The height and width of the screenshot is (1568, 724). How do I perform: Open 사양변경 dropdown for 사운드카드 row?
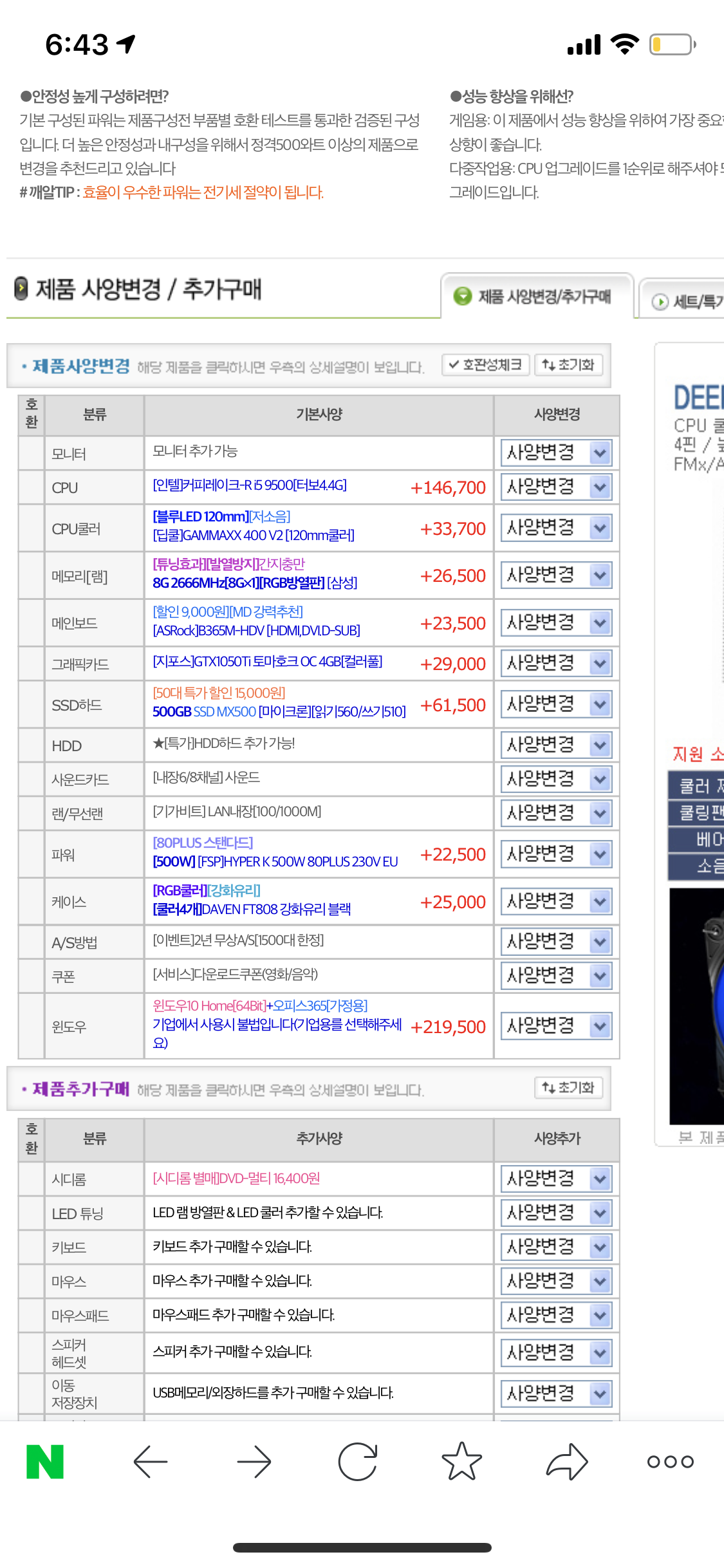(x=557, y=779)
